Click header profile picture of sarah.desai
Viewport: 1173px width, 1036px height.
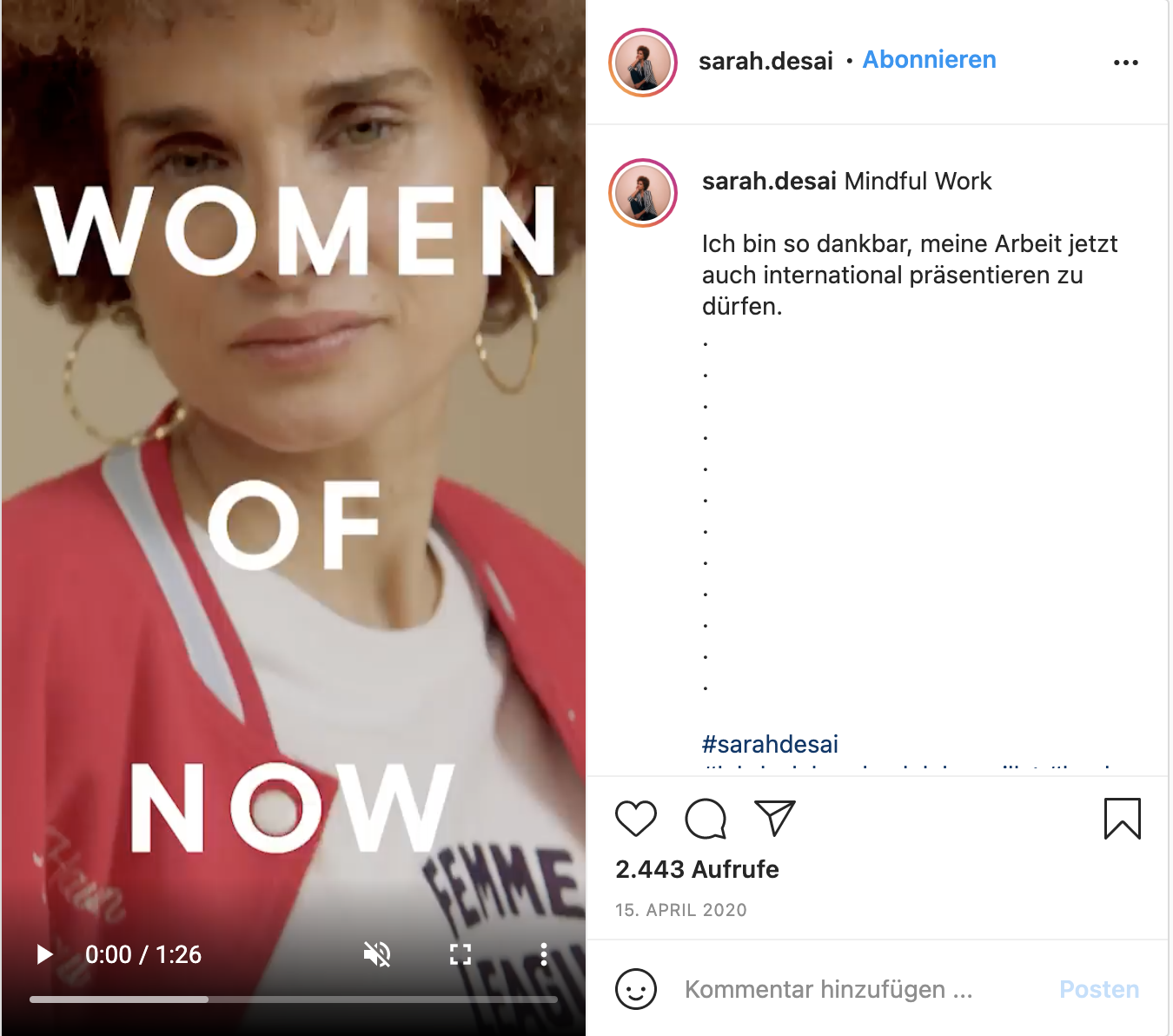[643, 63]
